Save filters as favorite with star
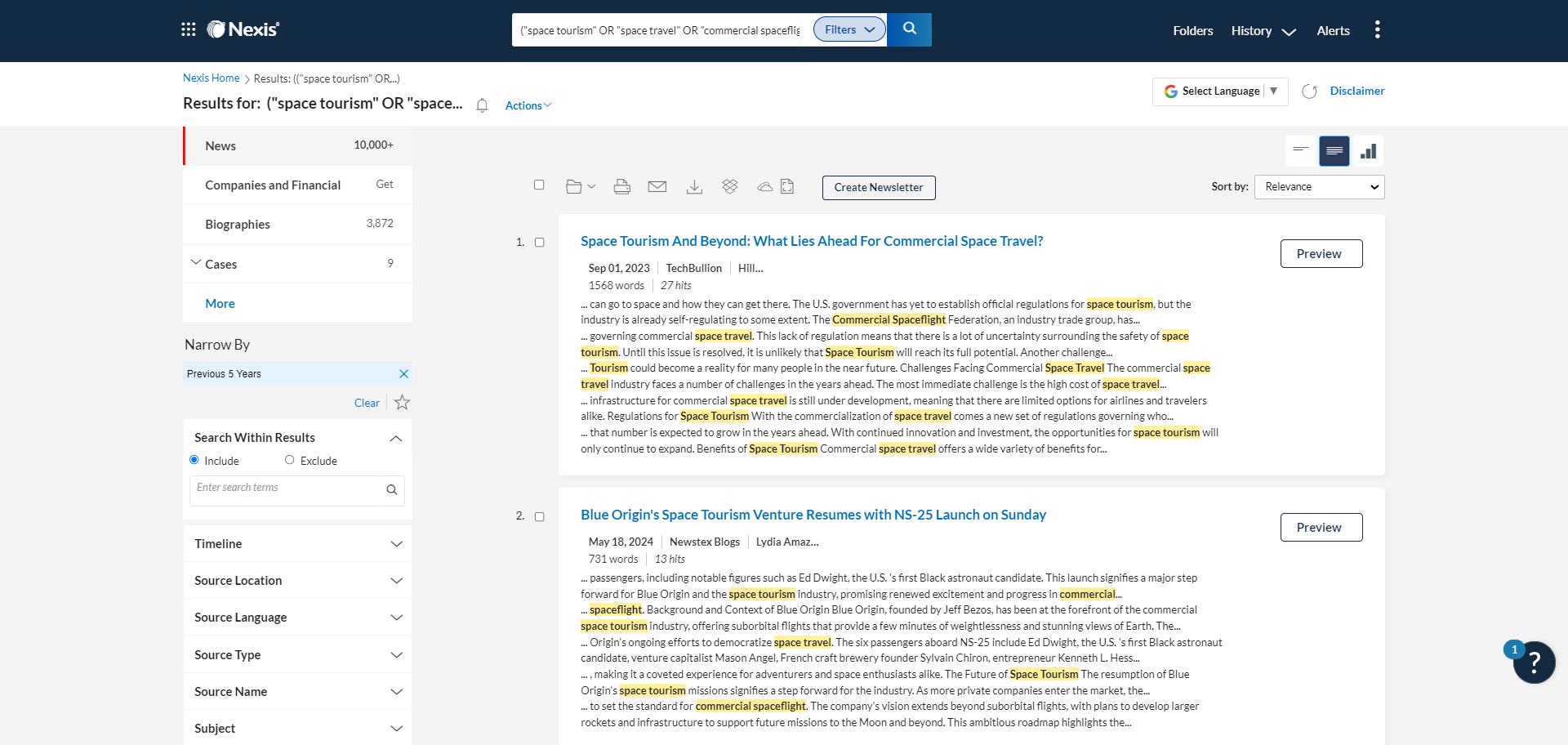This screenshot has height=745, width=1568. click(402, 403)
